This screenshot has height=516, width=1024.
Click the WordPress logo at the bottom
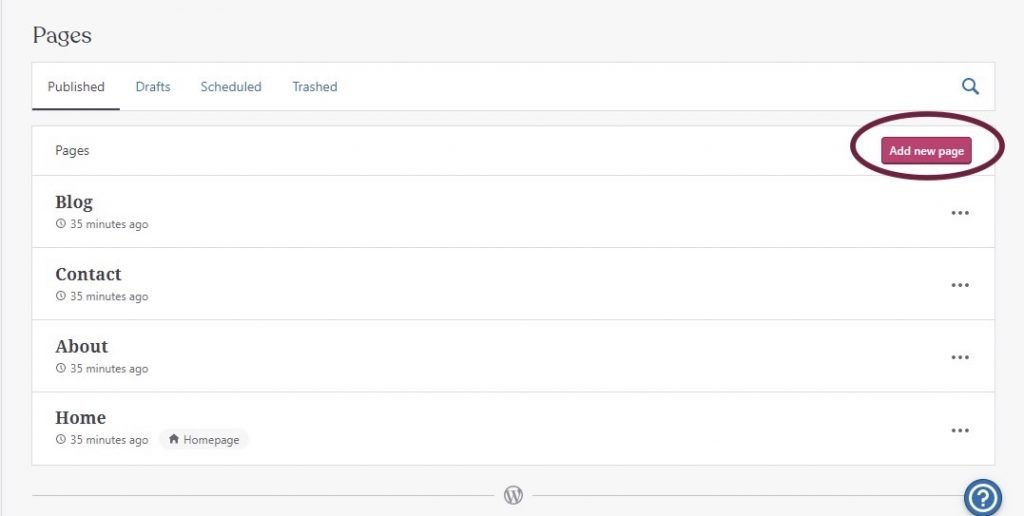click(513, 495)
